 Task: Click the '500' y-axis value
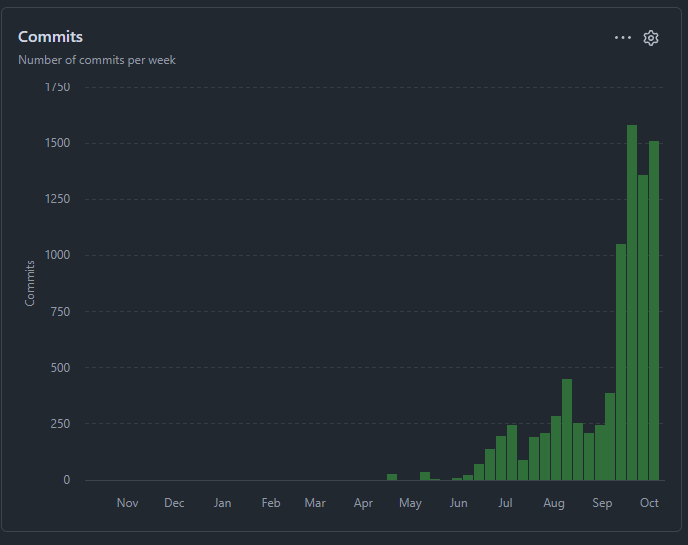pos(60,368)
